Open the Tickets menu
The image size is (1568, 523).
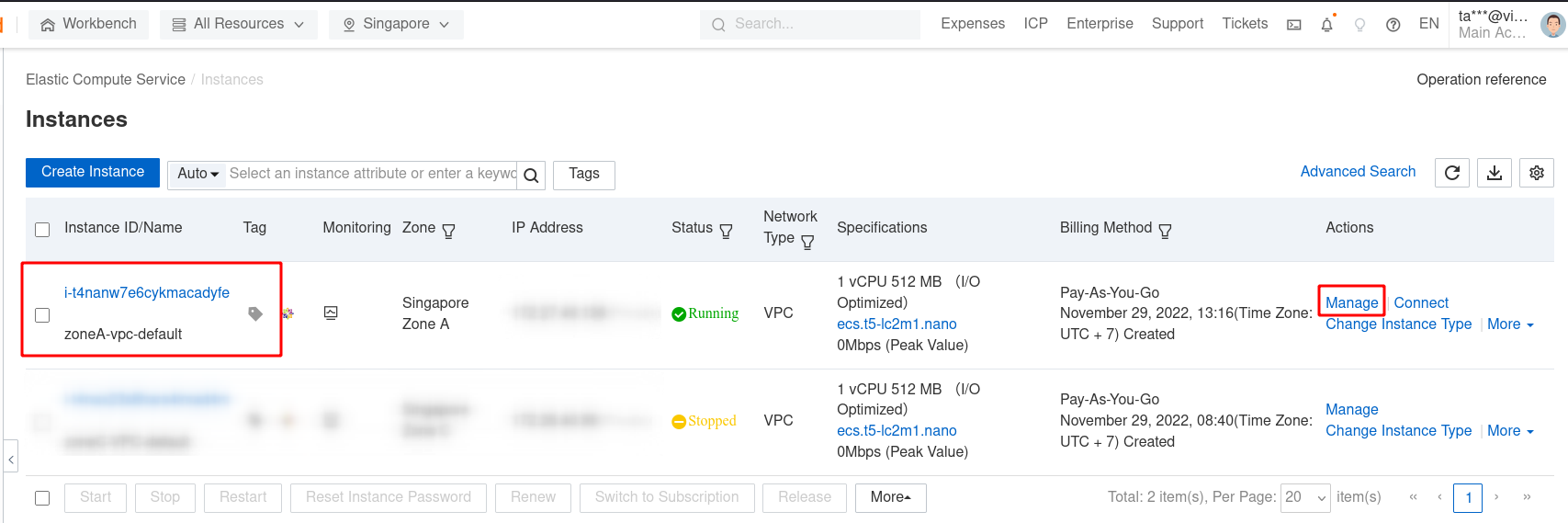tap(1244, 24)
